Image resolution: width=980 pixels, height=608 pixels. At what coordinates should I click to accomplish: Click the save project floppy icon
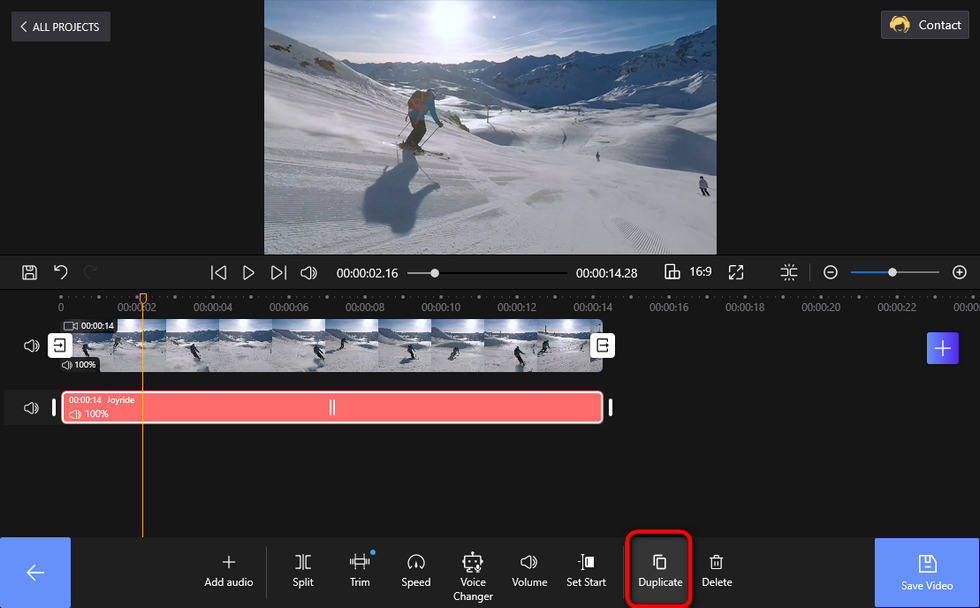(x=29, y=272)
